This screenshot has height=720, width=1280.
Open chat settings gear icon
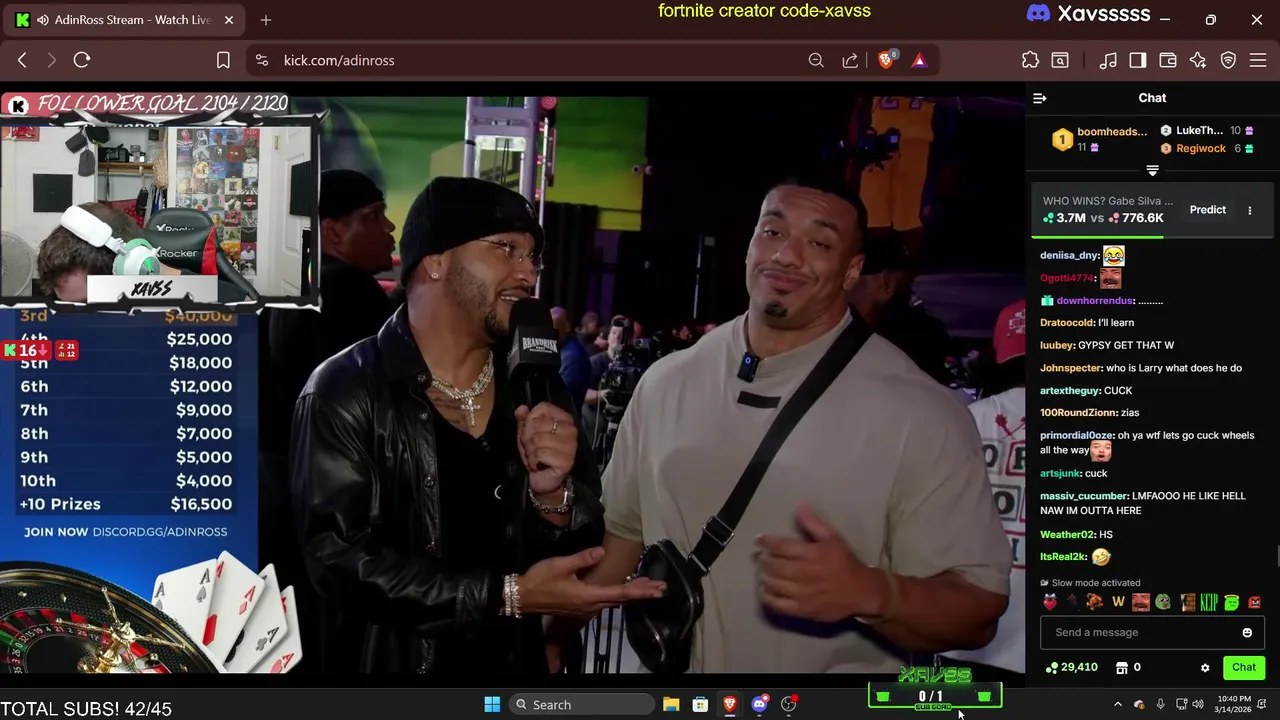pyautogui.click(x=1205, y=668)
